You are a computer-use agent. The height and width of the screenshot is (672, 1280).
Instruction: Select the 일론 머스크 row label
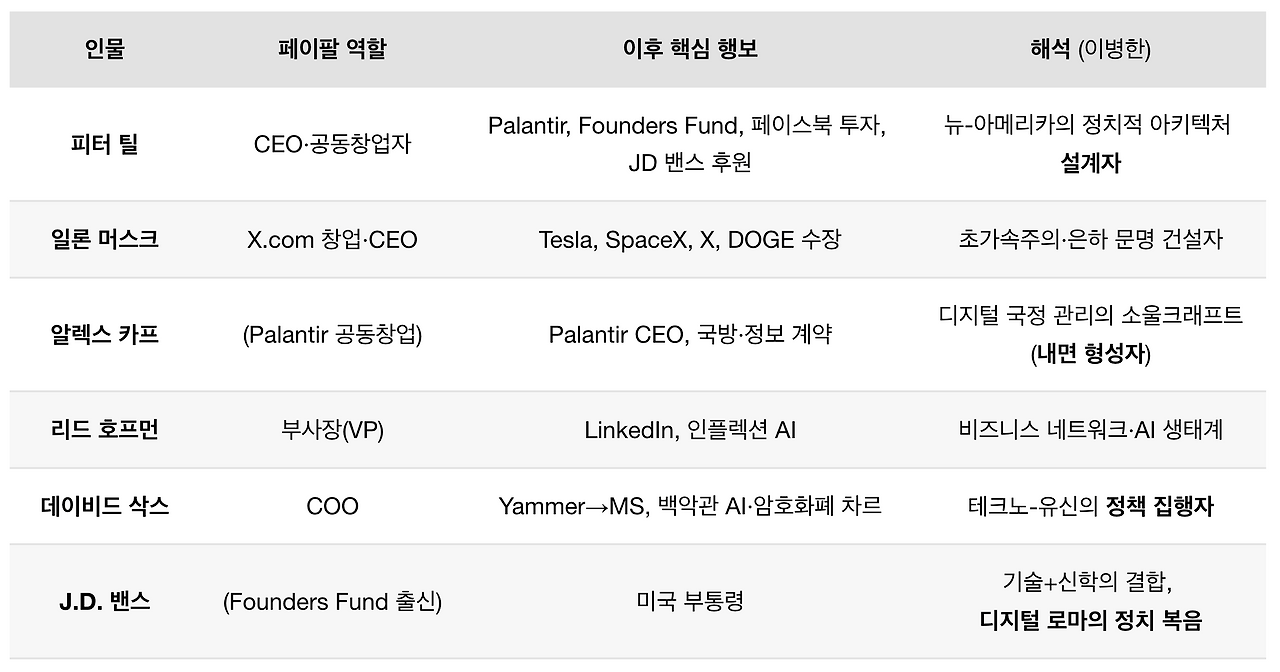(x=105, y=239)
